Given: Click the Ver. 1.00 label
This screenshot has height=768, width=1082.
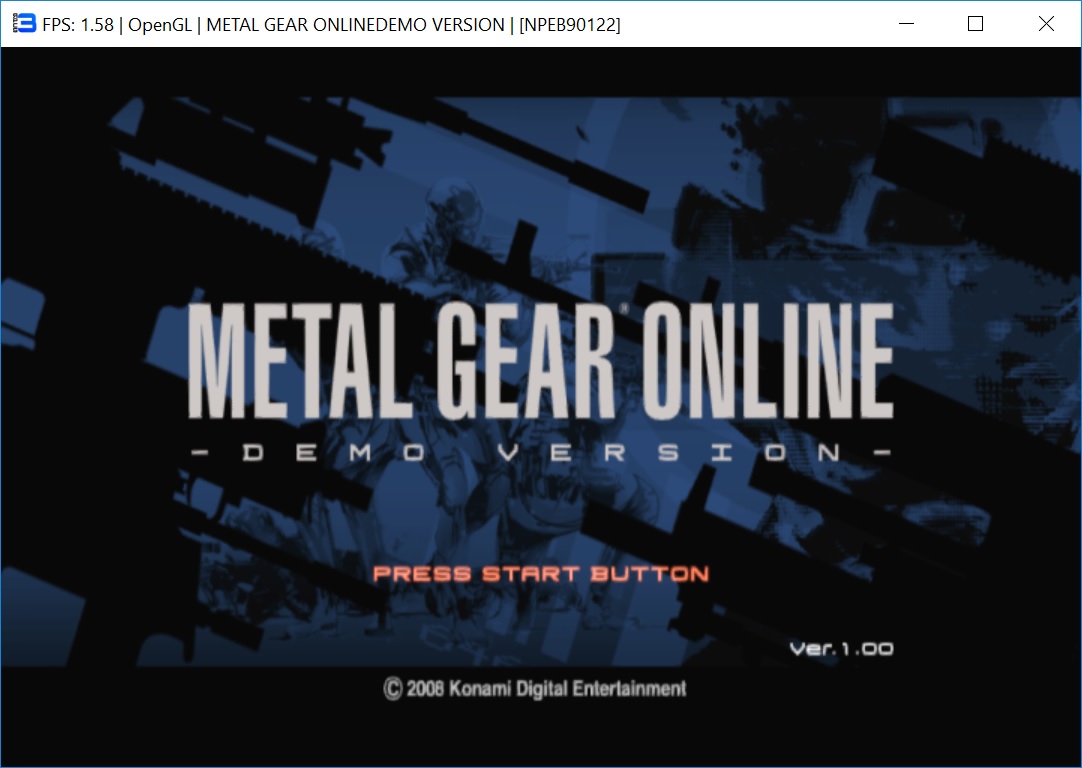Looking at the screenshot, I should [x=842, y=649].
